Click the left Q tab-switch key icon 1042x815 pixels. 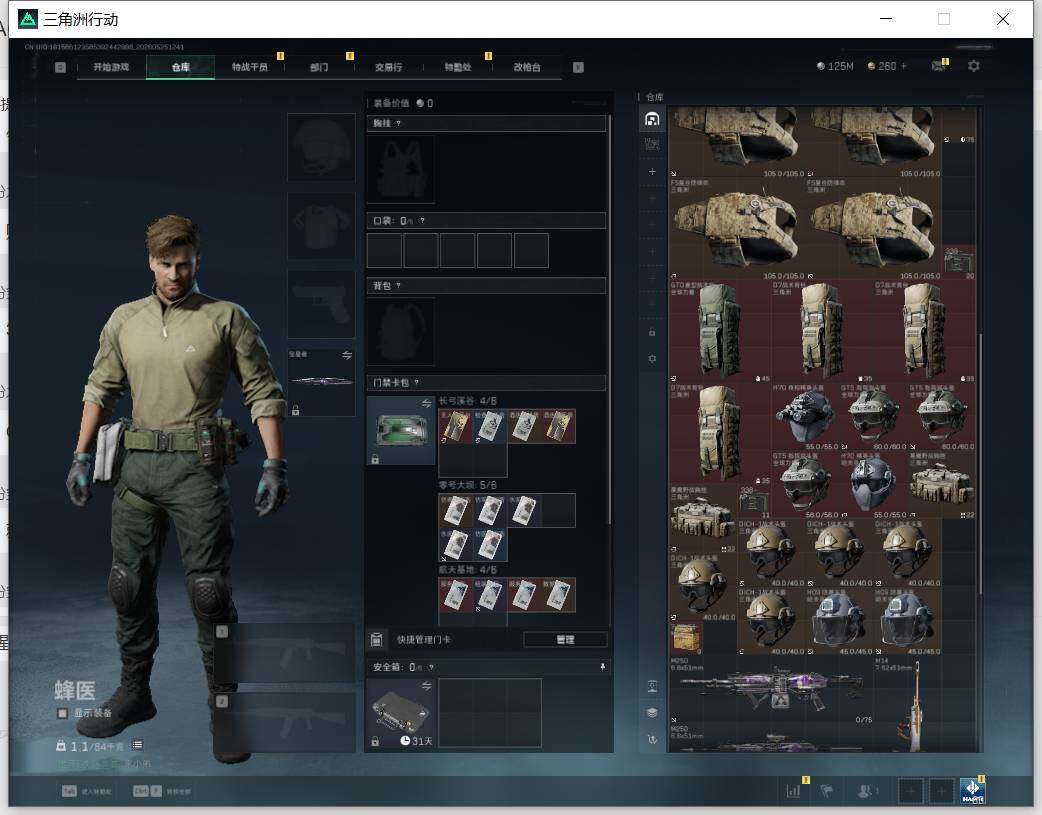(60, 67)
